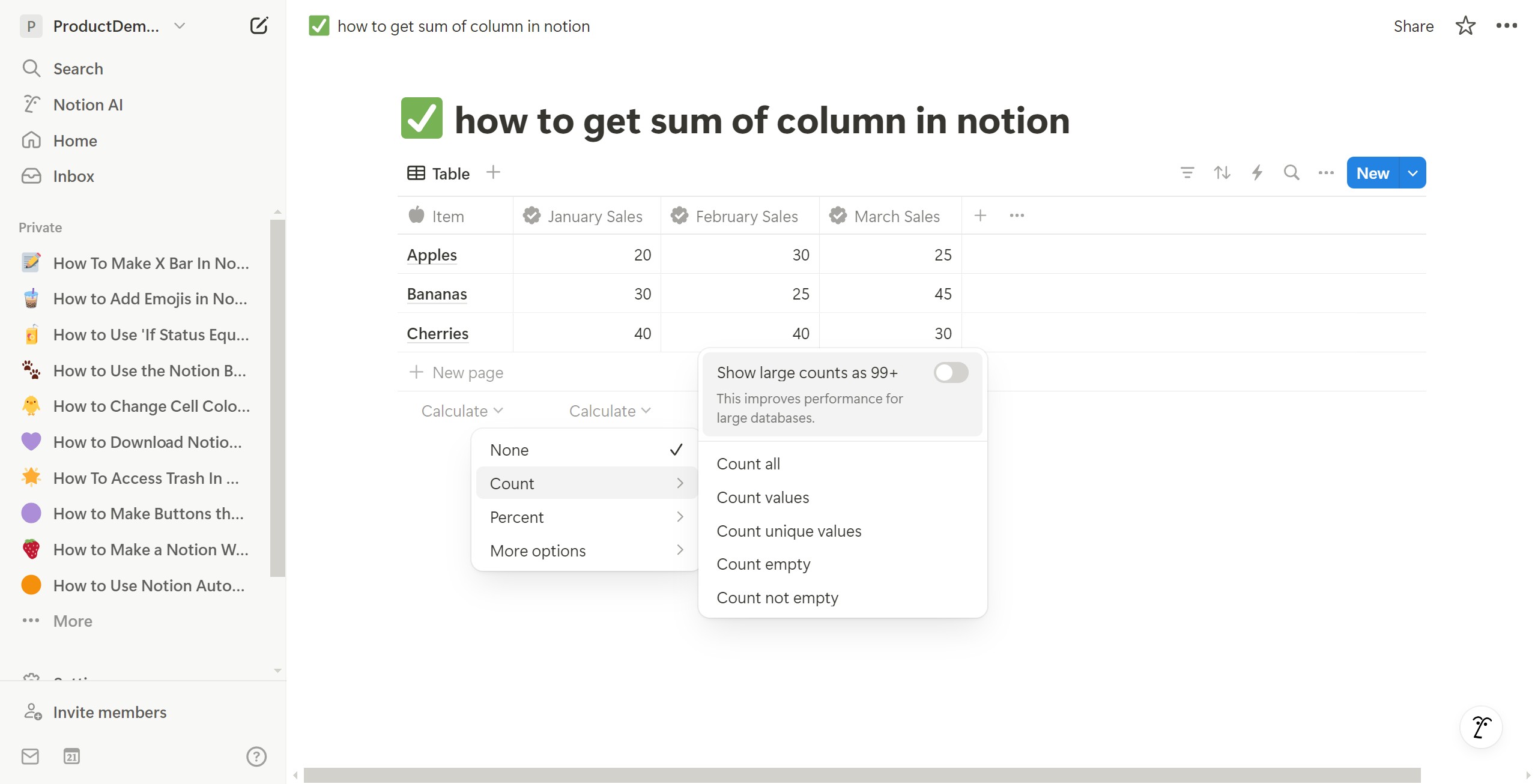
Task: Open the mail icon at sidebar bottom
Action: [30, 756]
